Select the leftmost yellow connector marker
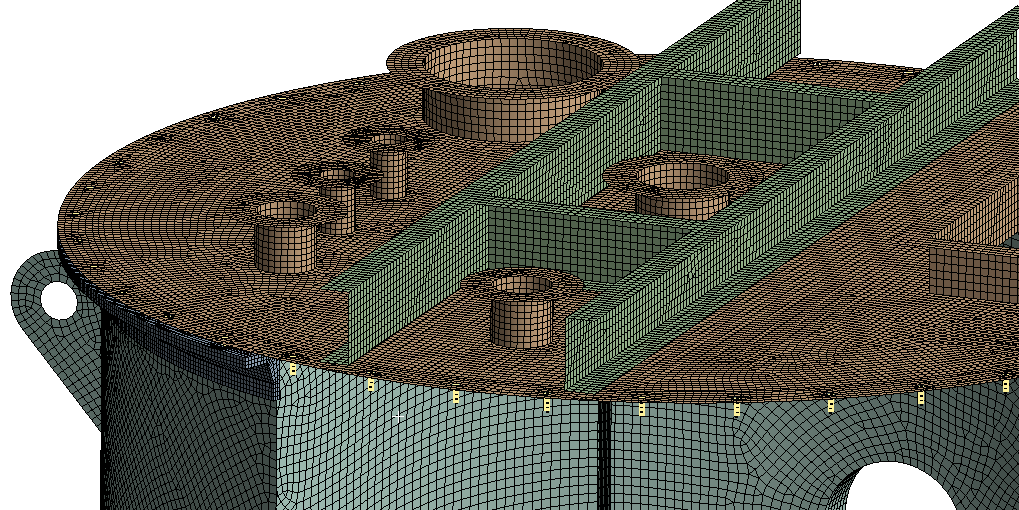The width and height of the screenshot is (1019, 510). point(293,370)
